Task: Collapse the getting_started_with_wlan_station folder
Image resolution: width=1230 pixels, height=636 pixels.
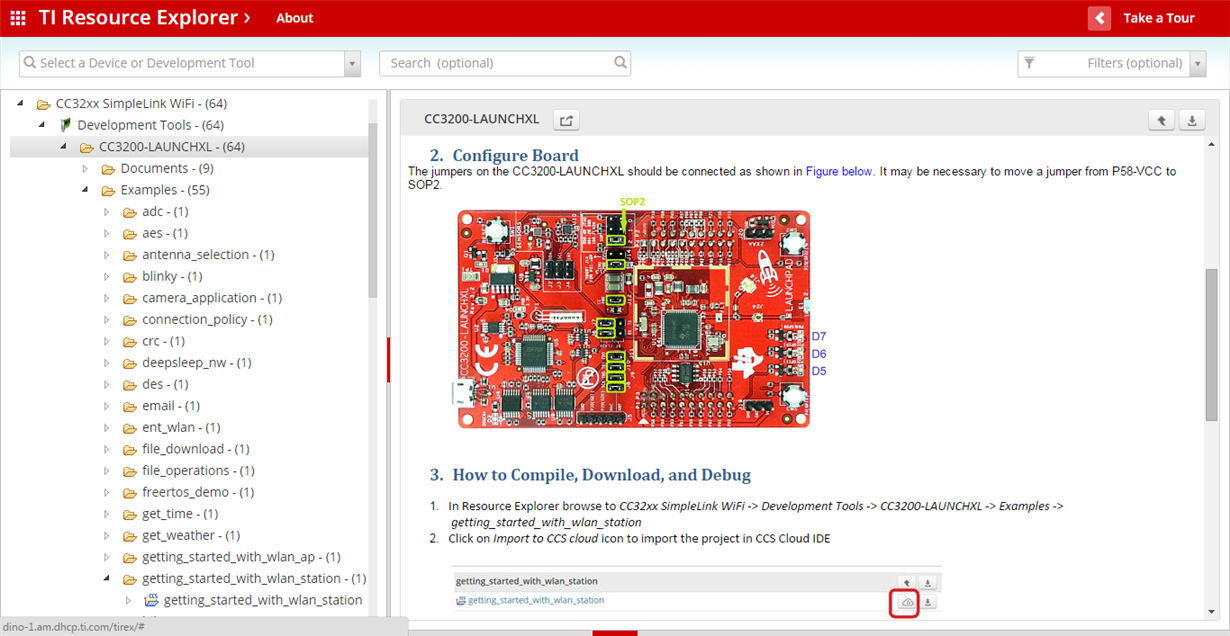Action: (x=107, y=579)
